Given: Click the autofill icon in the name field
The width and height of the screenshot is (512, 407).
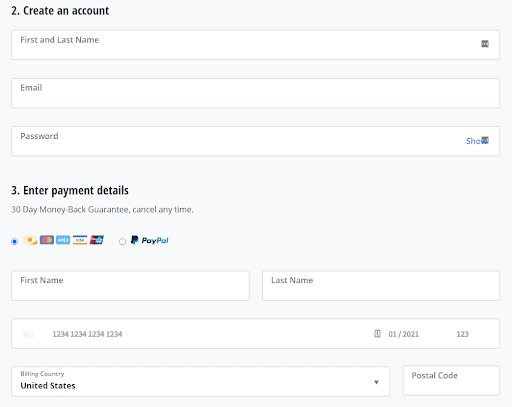Looking at the screenshot, I should click(485, 44).
